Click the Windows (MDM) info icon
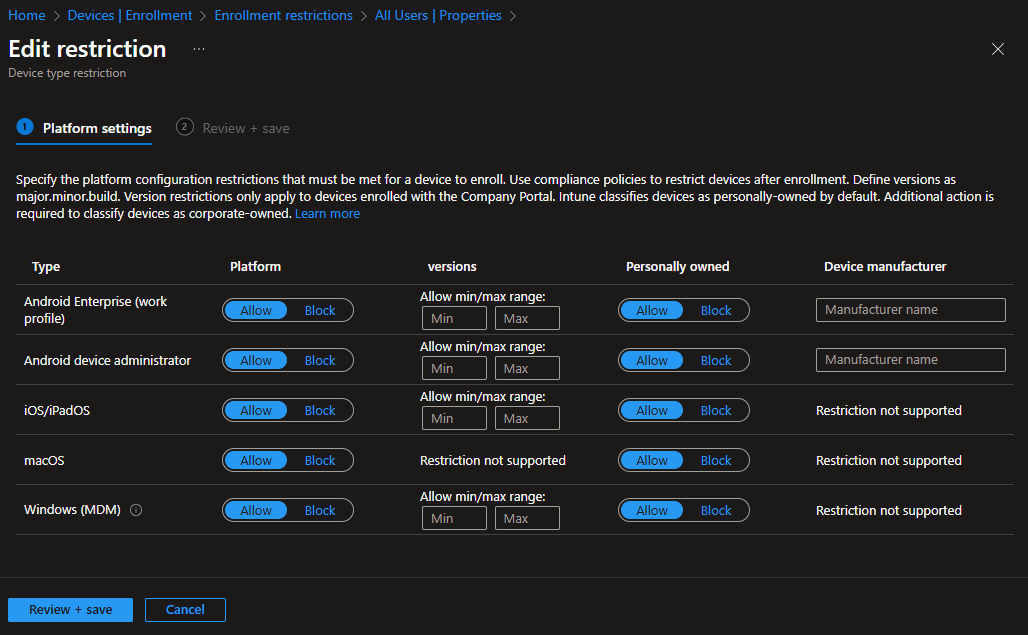Viewport: 1028px width, 635px height. pyautogui.click(x=136, y=510)
